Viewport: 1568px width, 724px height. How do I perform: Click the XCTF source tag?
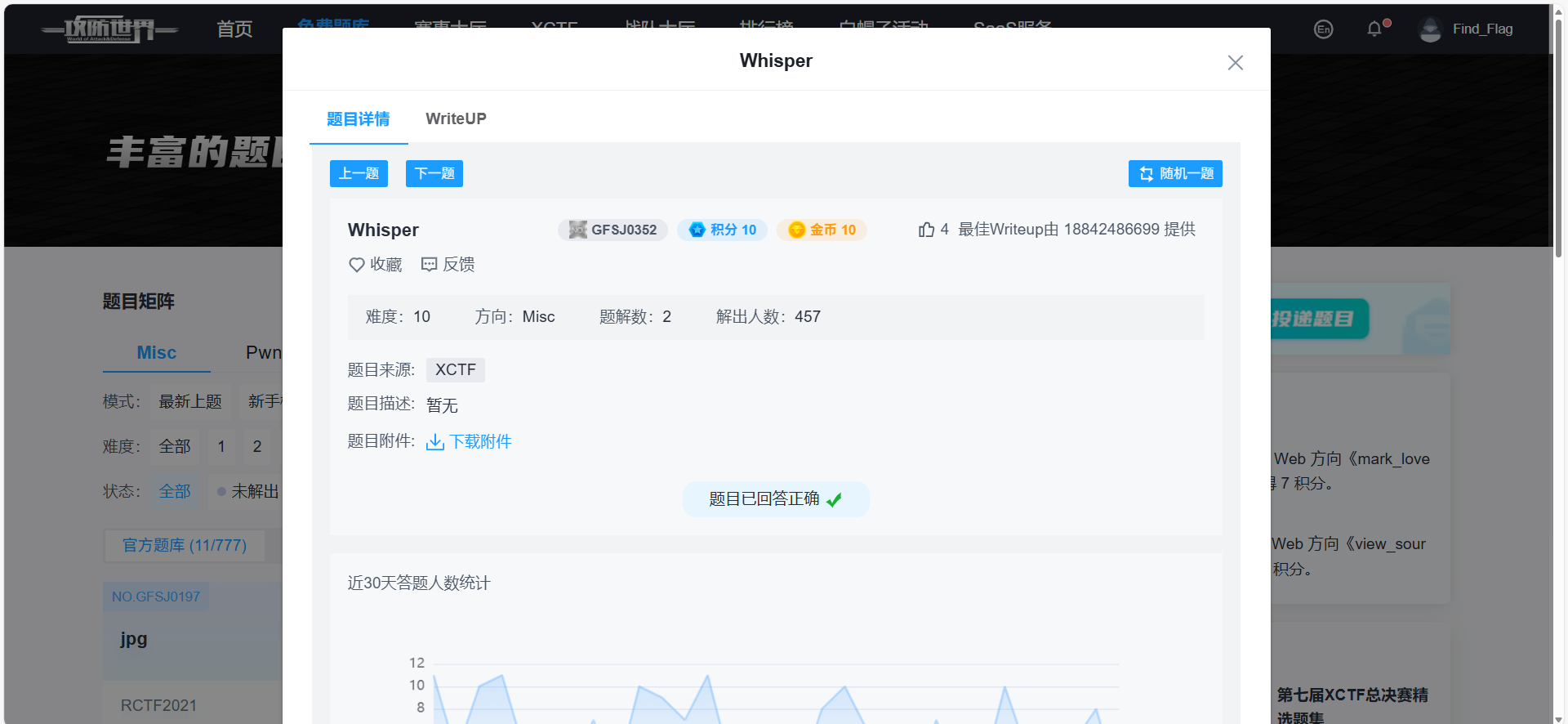tap(456, 370)
